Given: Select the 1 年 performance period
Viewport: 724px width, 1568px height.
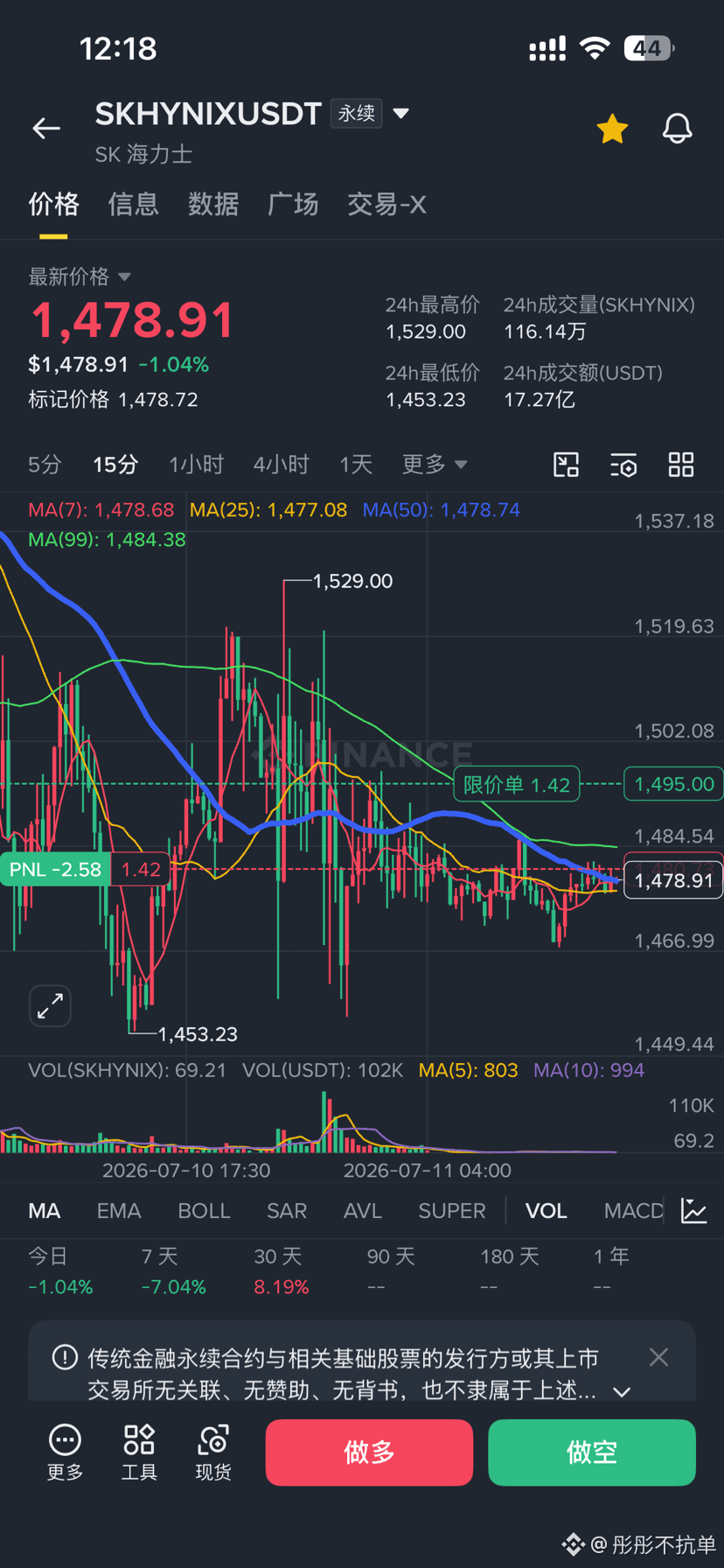Looking at the screenshot, I should (x=611, y=1271).
